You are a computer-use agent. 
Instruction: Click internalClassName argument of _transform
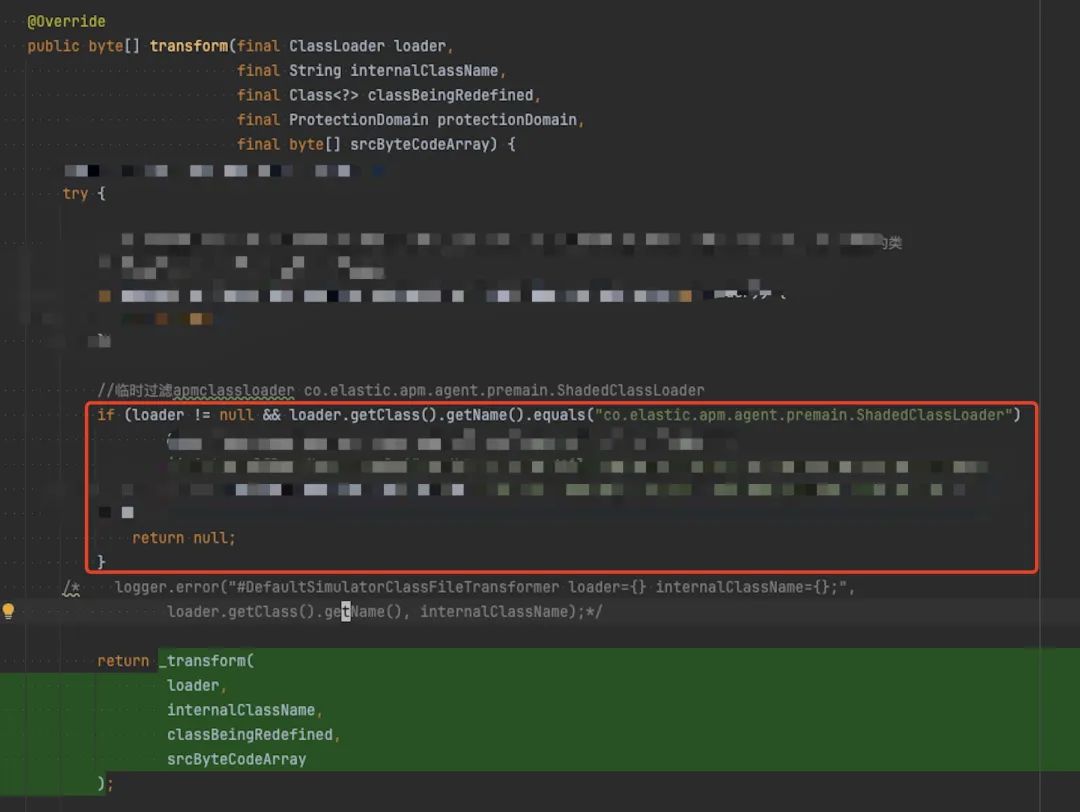click(x=240, y=710)
